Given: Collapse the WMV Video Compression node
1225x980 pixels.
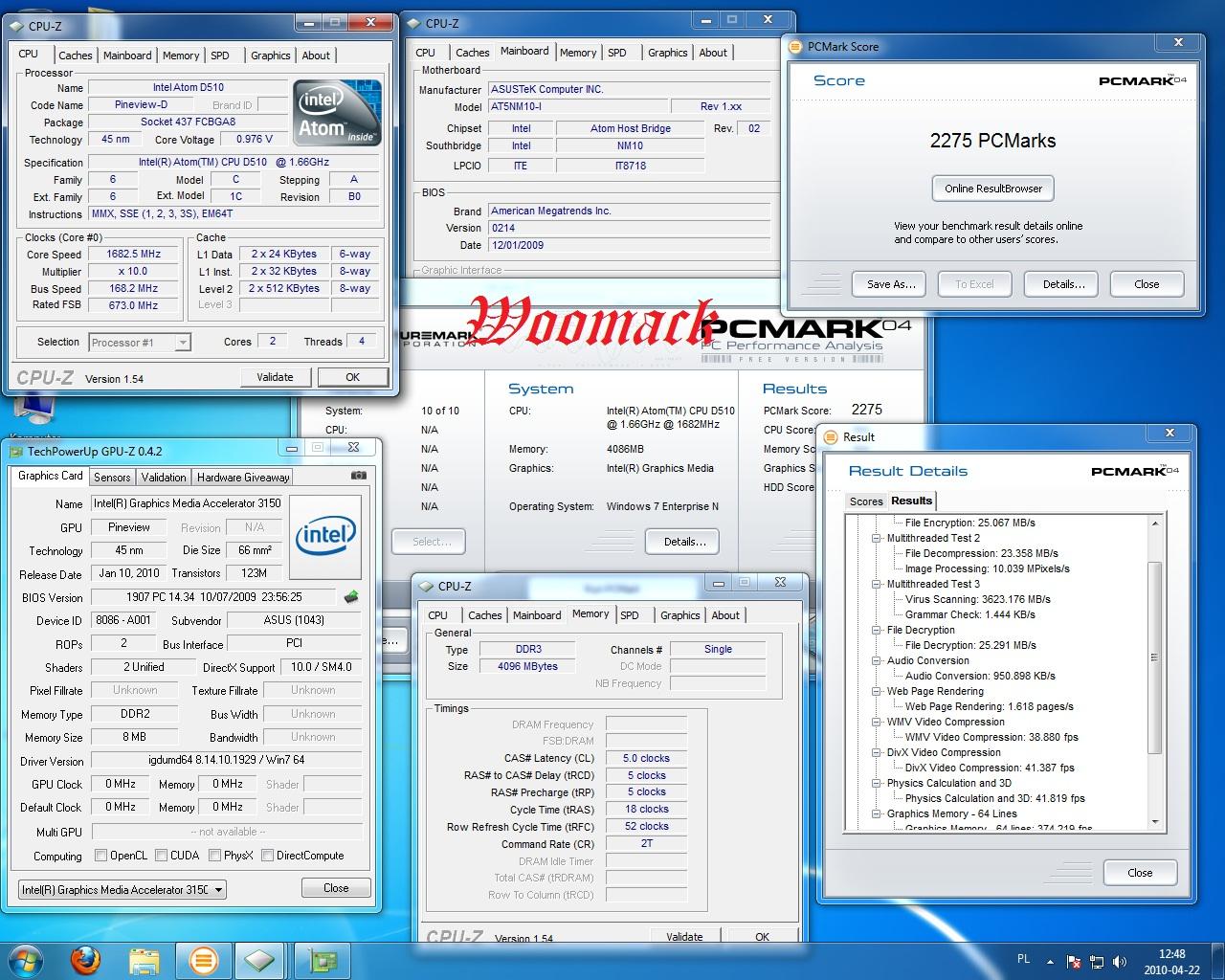Looking at the screenshot, I should [x=877, y=723].
